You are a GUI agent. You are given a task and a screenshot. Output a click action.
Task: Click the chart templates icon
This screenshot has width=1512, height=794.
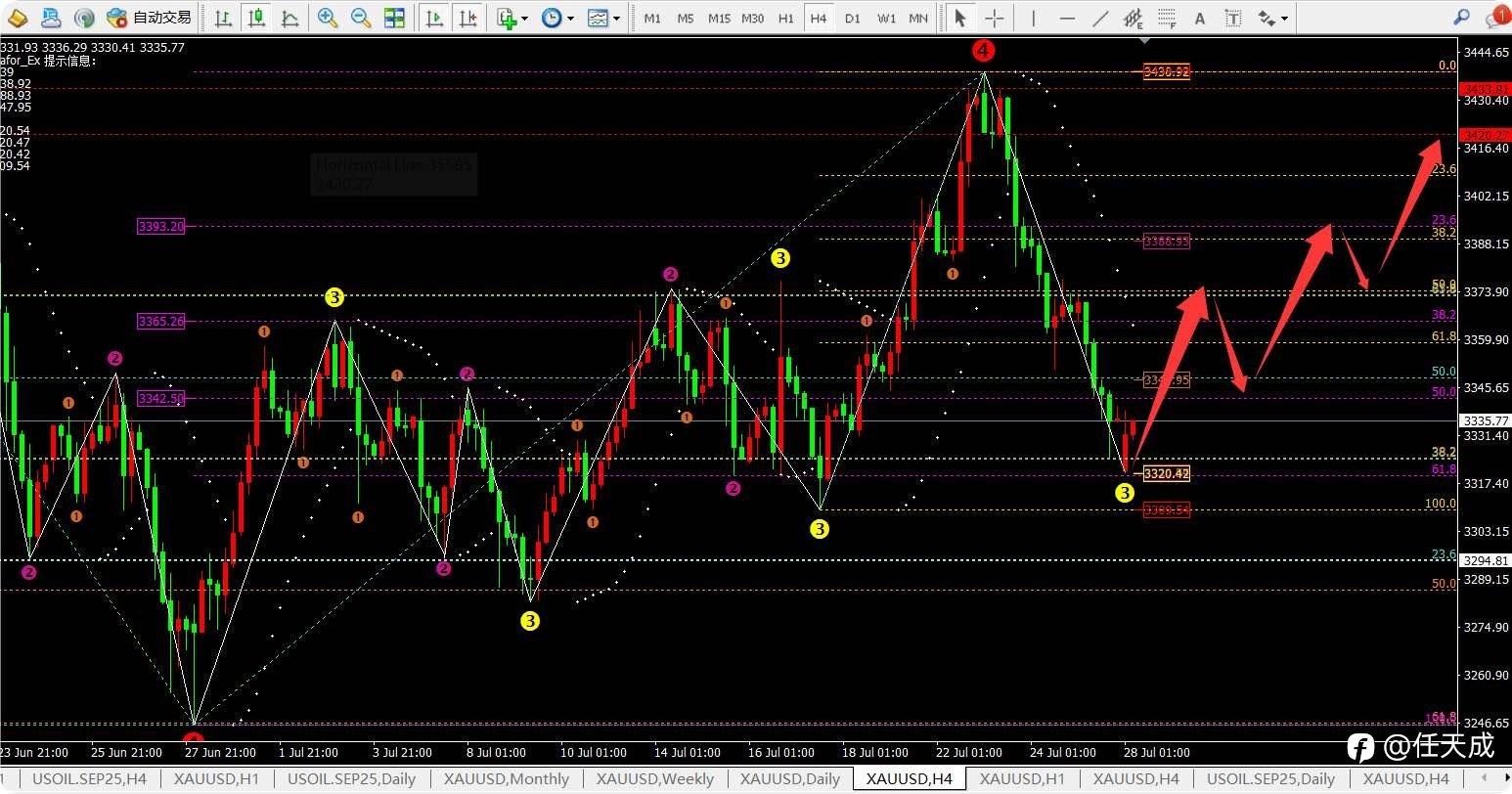pos(598,18)
